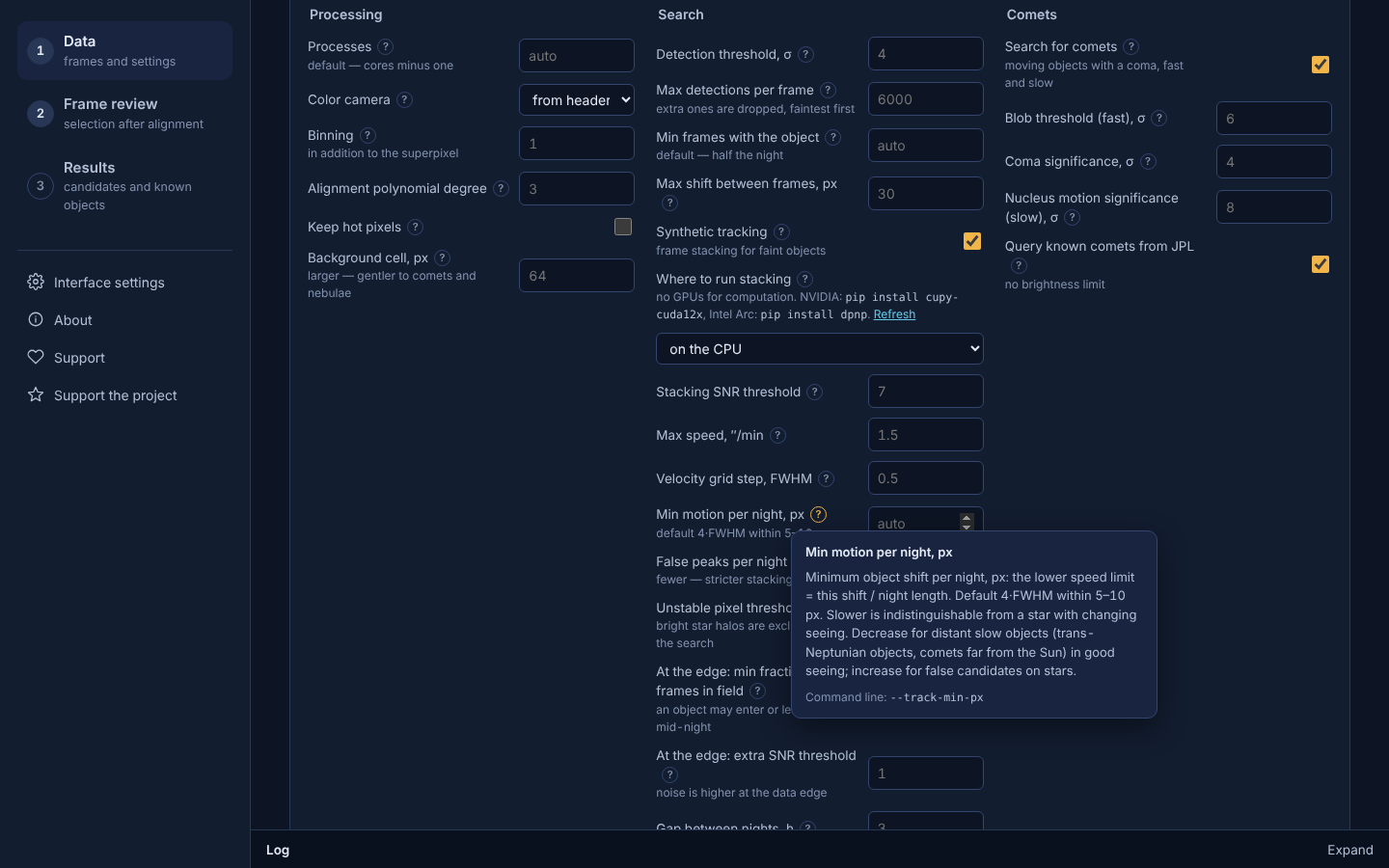Click help for Min frames with object
Screen dimensions: 1389x868
click(x=833, y=137)
